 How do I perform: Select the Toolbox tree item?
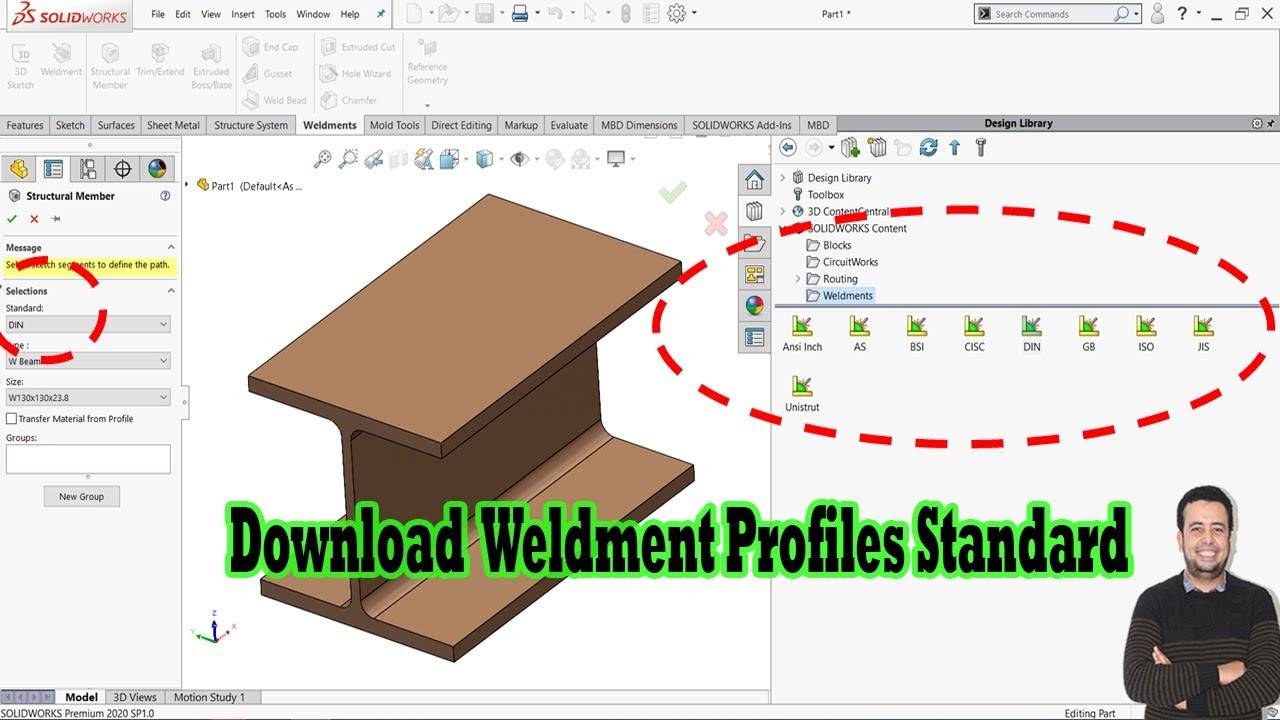tap(826, 195)
